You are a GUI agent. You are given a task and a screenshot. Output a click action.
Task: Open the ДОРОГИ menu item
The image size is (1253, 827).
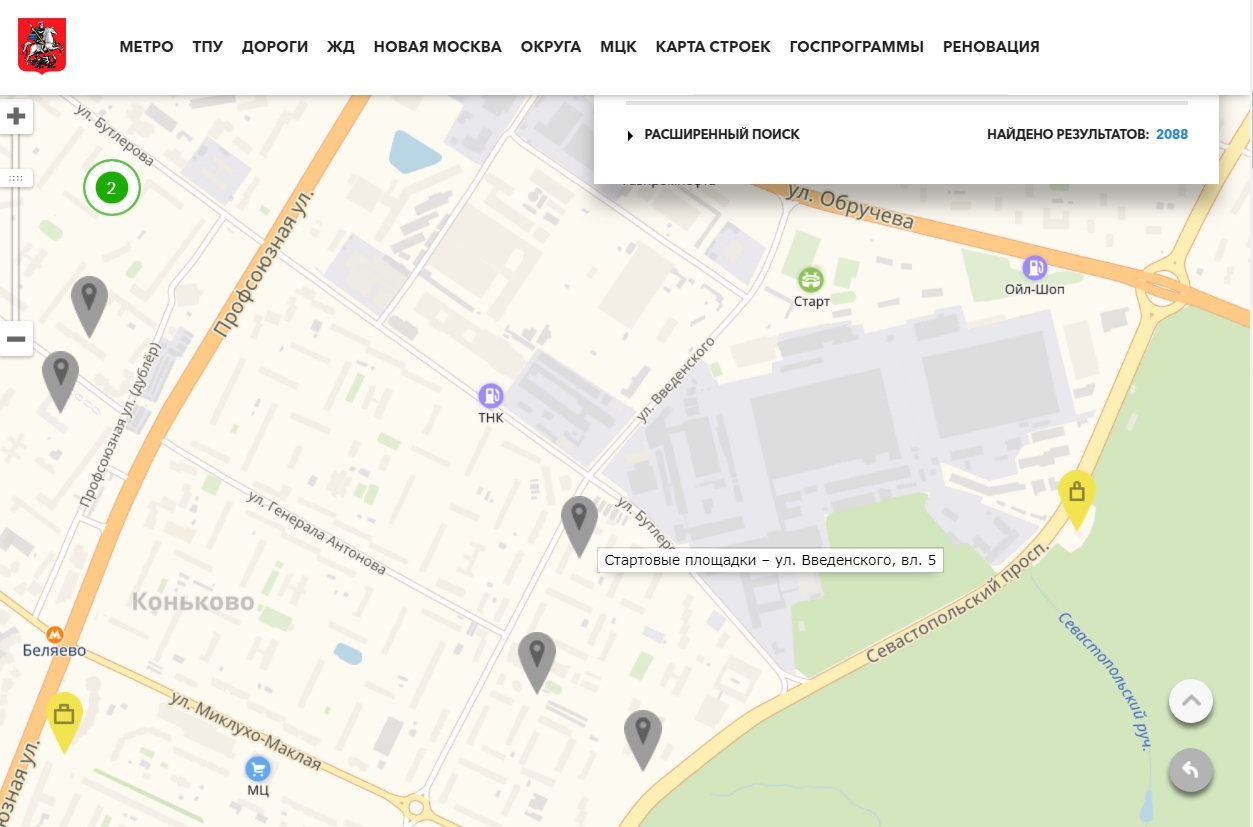point(275,47)
